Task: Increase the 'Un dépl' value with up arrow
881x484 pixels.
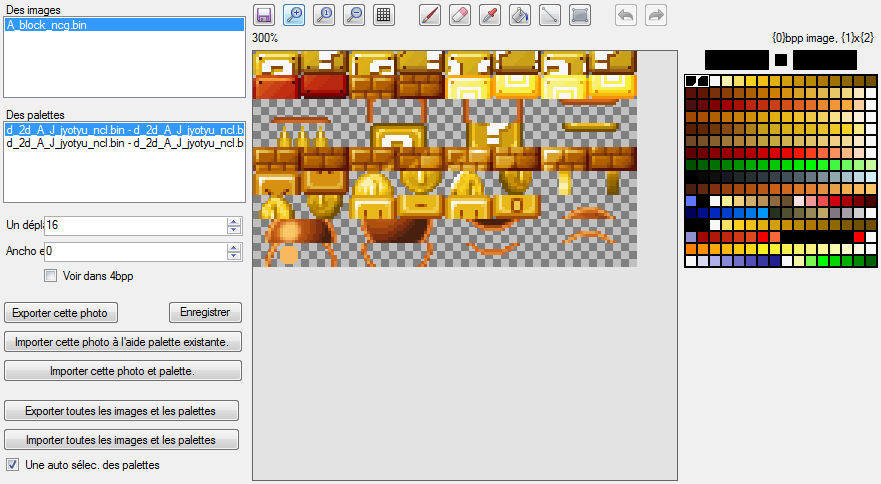Action: (234, 221)
